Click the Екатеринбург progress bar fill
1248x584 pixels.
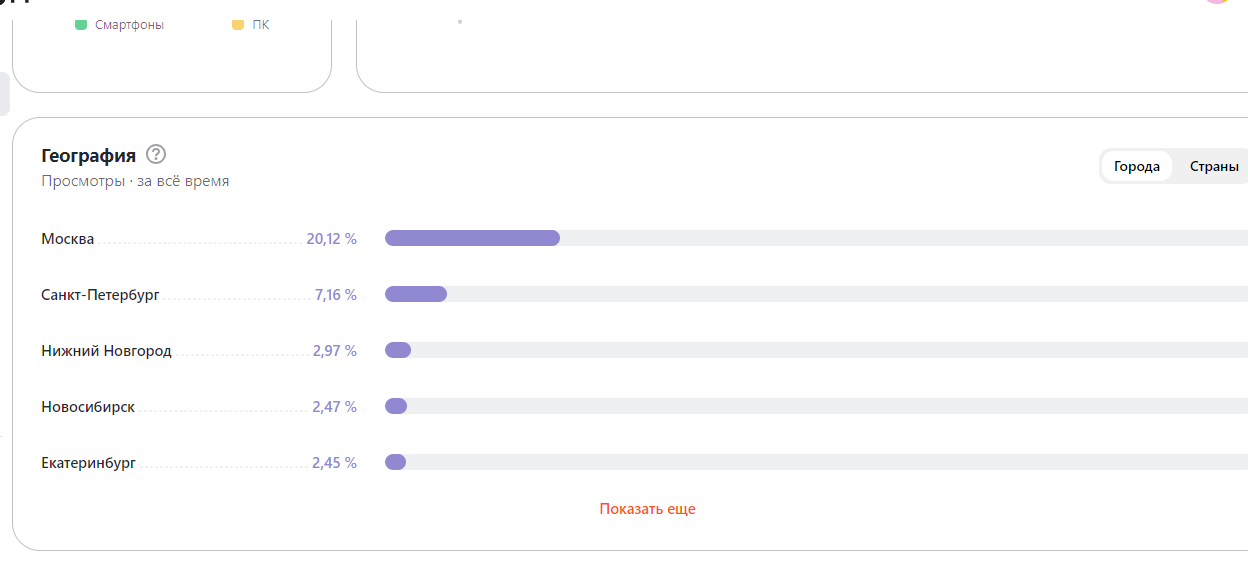click(x=396, y=462)
